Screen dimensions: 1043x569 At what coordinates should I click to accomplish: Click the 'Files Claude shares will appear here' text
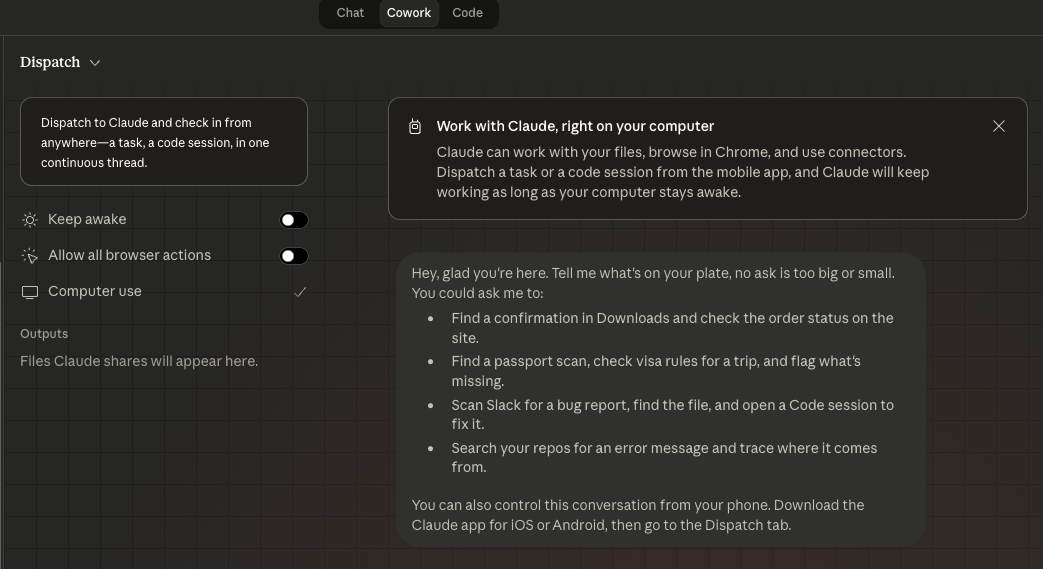(x=139, y=361)
